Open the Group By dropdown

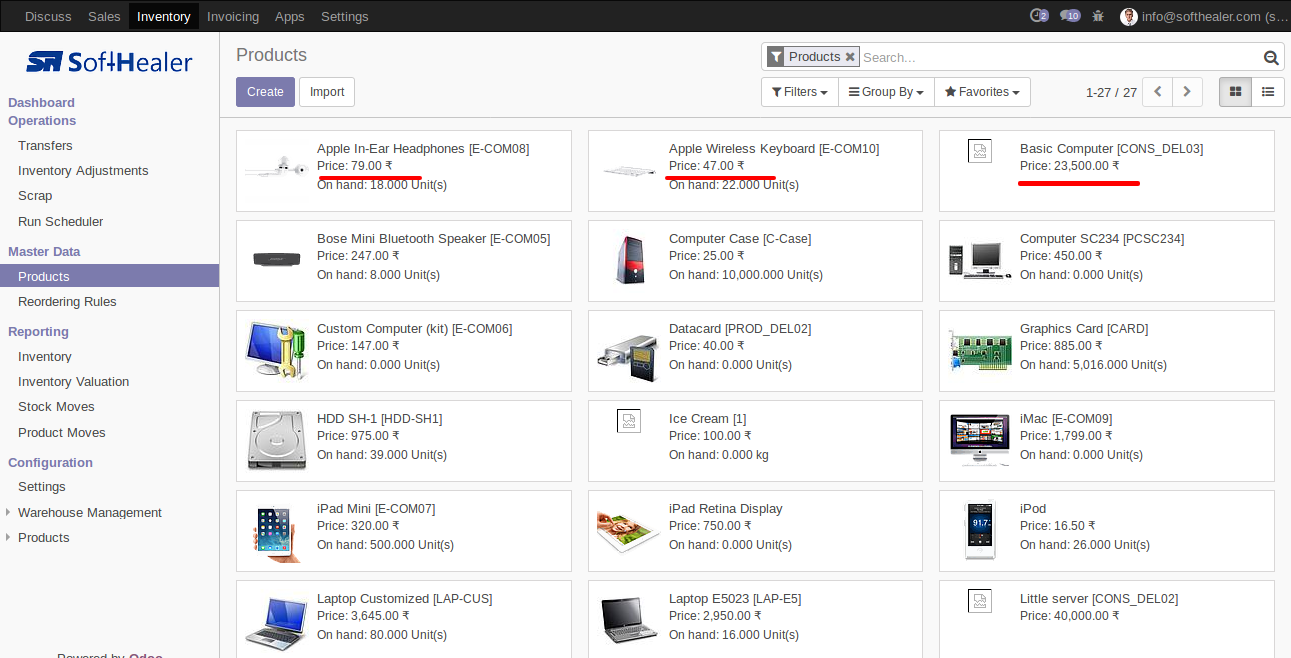coord(886,92)
